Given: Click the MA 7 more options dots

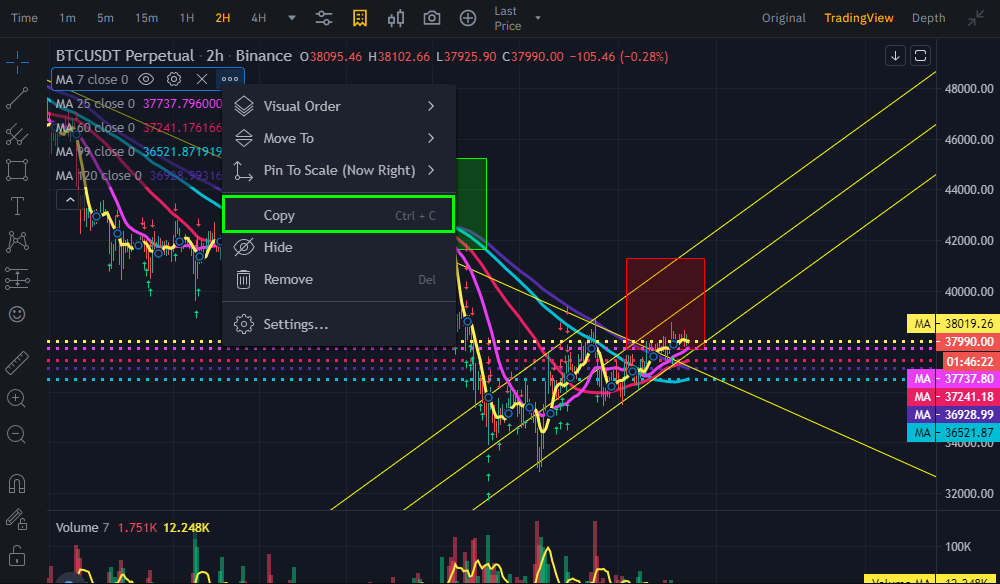Looking at the screenshot, I should click(x=230, y=79).
